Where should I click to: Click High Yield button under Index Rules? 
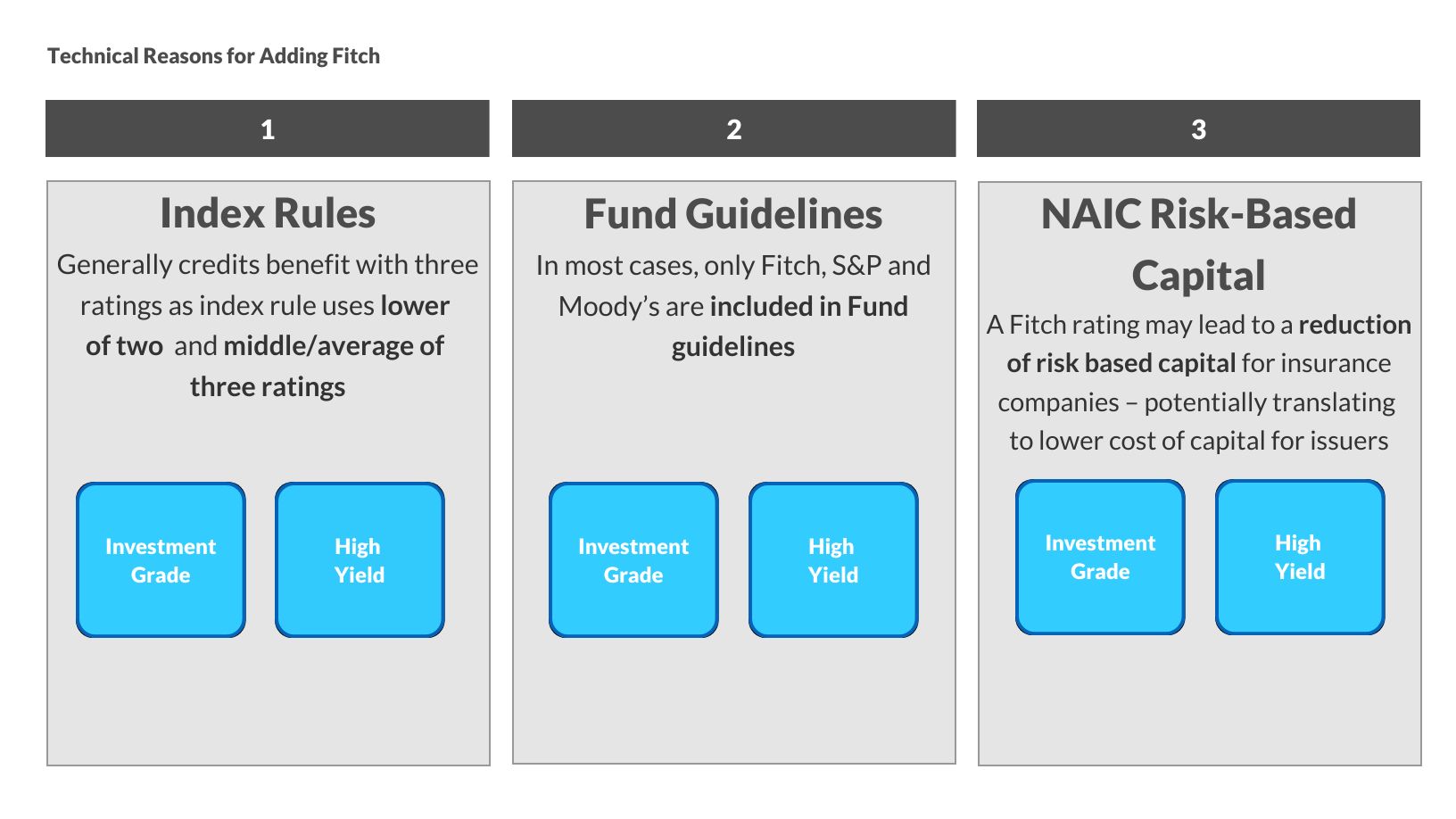[360, 560]
